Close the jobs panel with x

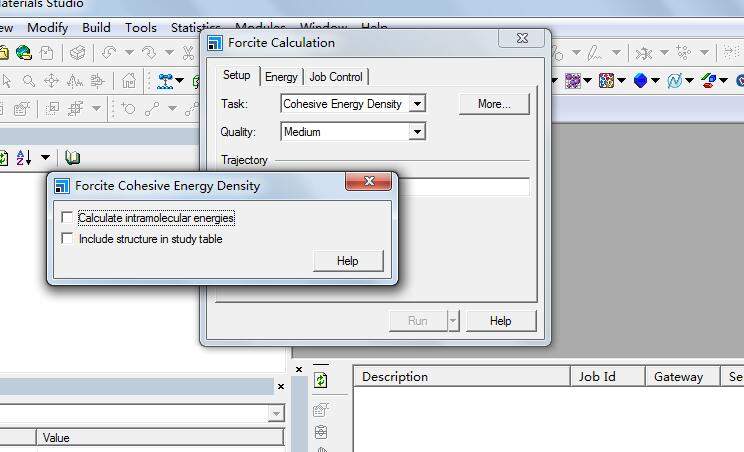299,369
